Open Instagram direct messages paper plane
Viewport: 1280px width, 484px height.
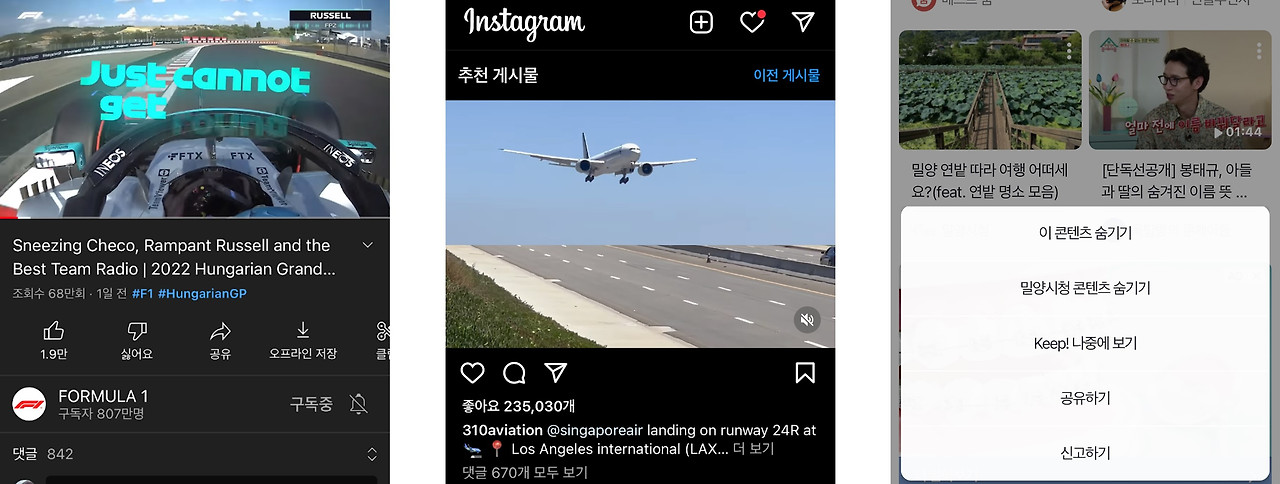pos(803,22)
